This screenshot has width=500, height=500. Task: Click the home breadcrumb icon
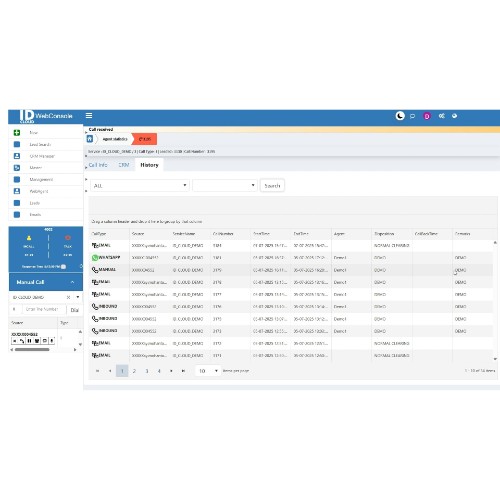[89, 139]
